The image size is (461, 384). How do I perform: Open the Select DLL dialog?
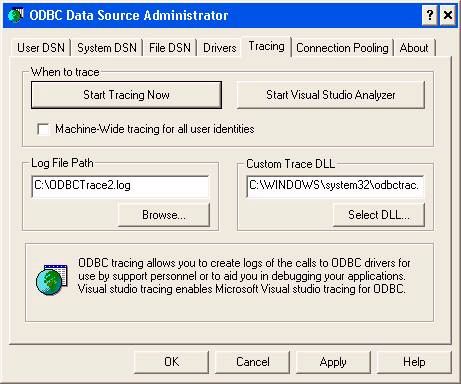coord(379,215)
